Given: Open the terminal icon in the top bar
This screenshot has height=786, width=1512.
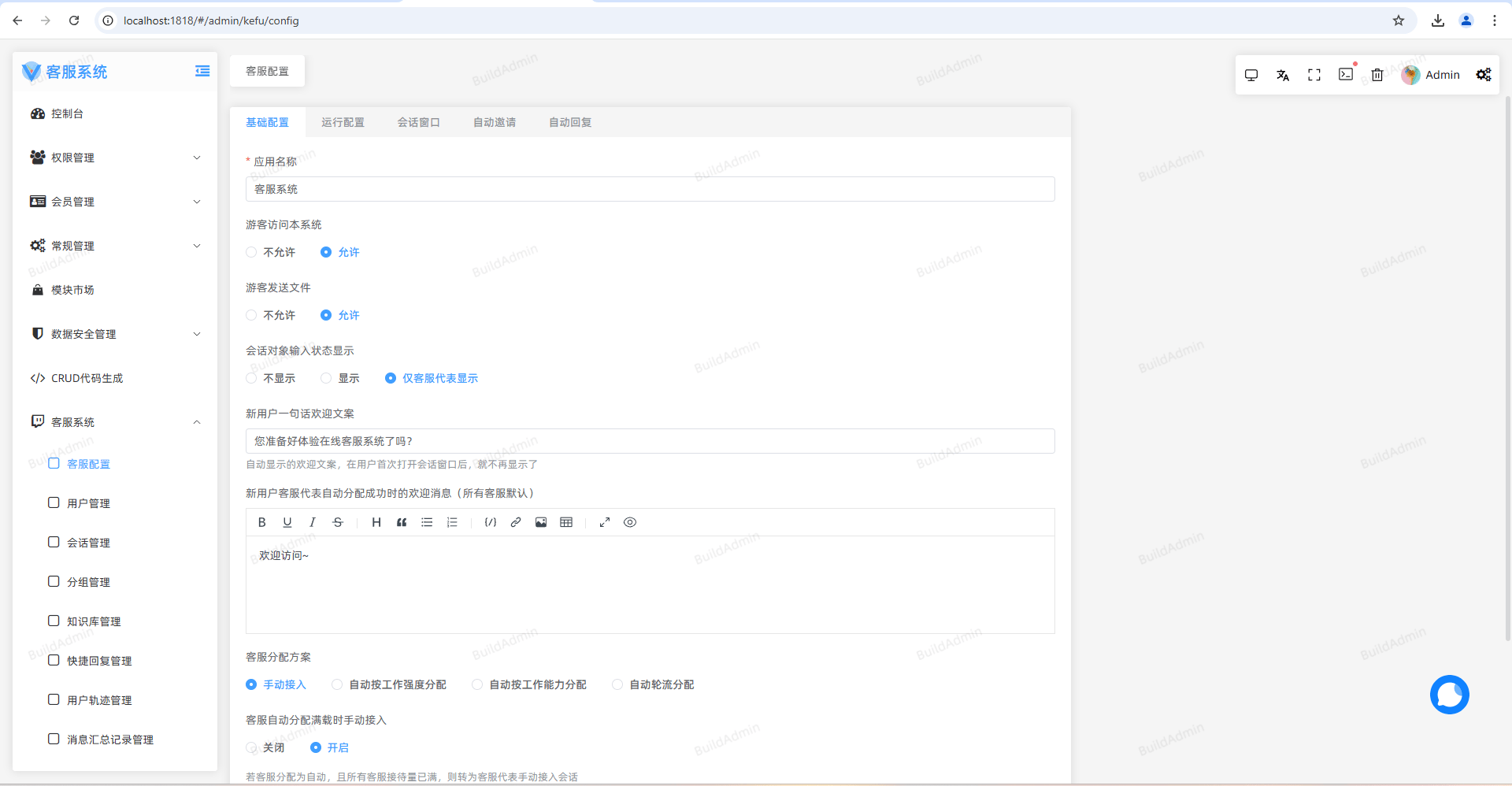Looking at the screenshot, I should coord(1346,74).
